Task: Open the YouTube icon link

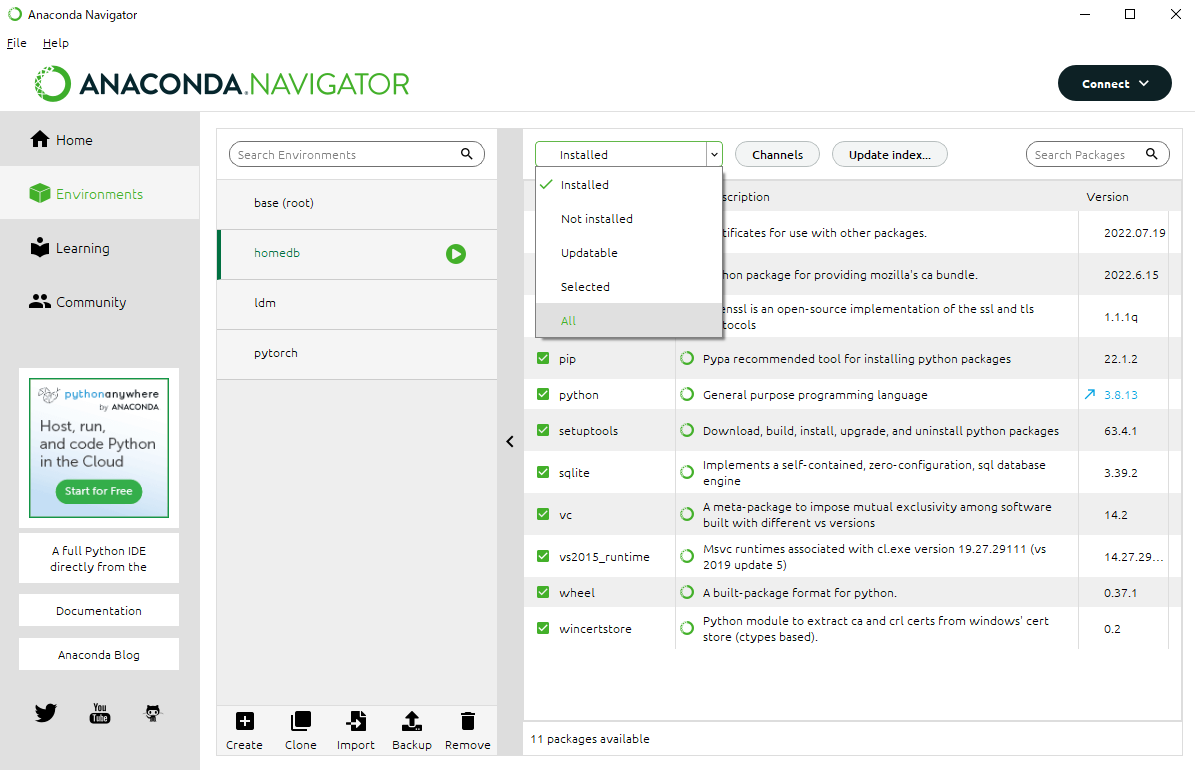Action: tap(100, 713)
